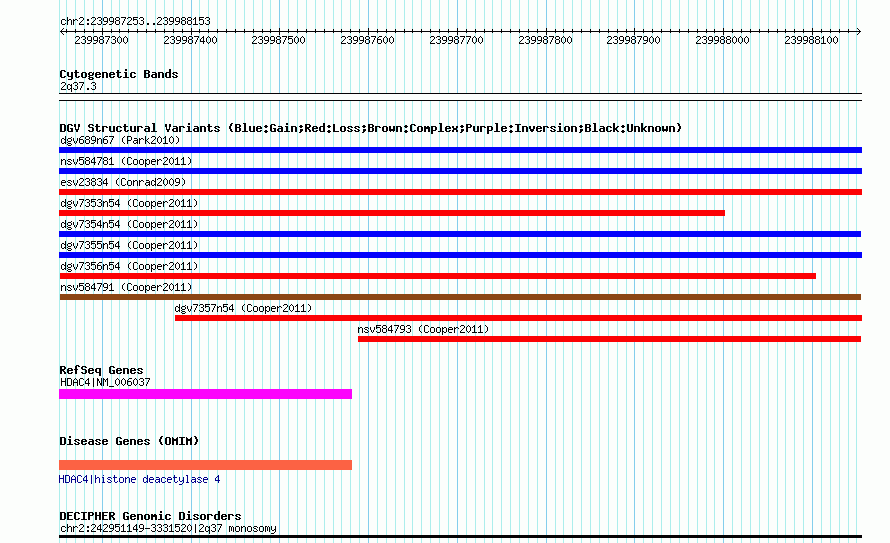890x543 pixels.
Task: Select the dgv7355n54 blue gain bar
Action: [x=460, y=255]
